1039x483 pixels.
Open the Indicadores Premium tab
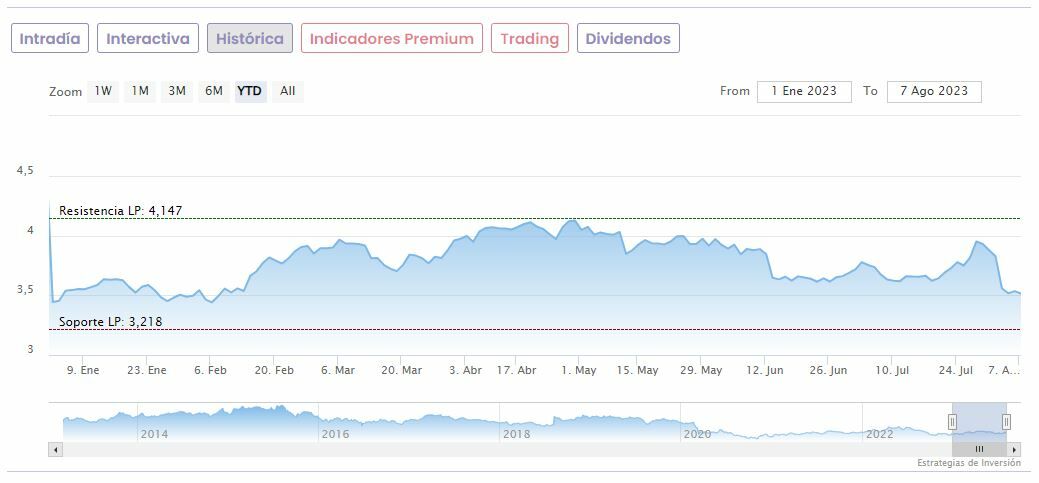(391, 39)
